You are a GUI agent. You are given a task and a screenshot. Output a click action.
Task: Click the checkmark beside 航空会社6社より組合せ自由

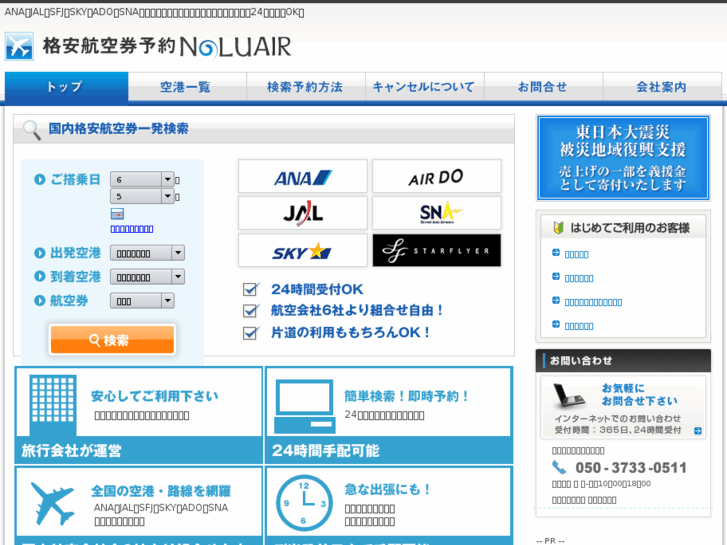tap(251, 310)
